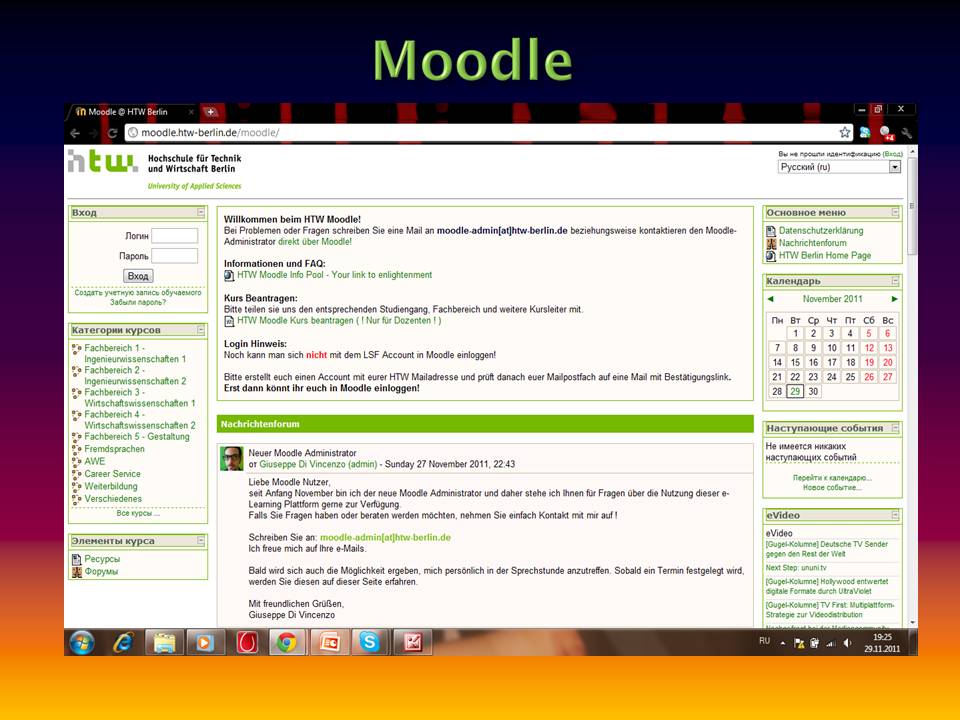This screenshot has height=720, width=960.
Task: Click the Пароль input field
Action: pos(174,256)
